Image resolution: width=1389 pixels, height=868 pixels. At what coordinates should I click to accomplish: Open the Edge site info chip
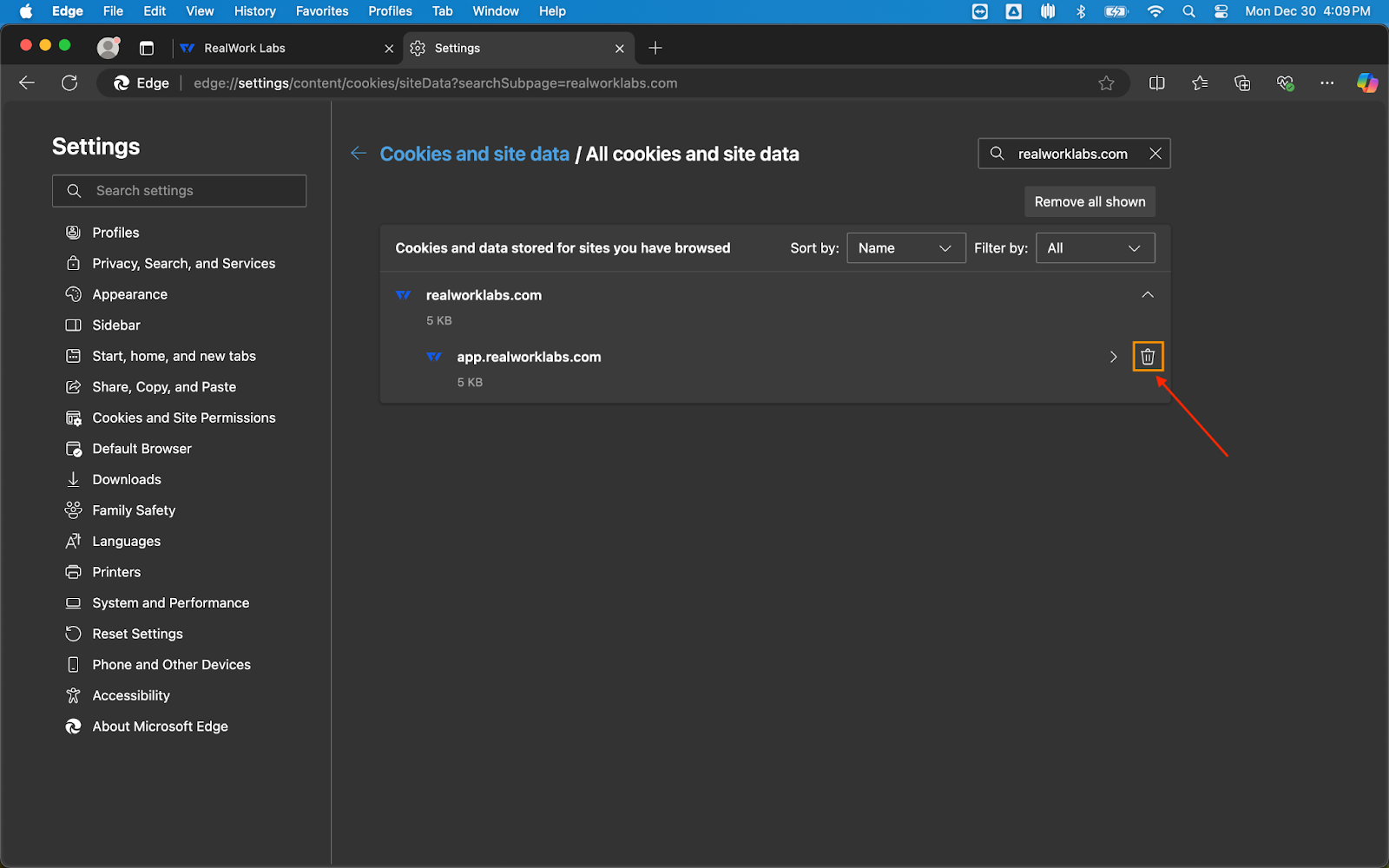click(x=142, y=83)
